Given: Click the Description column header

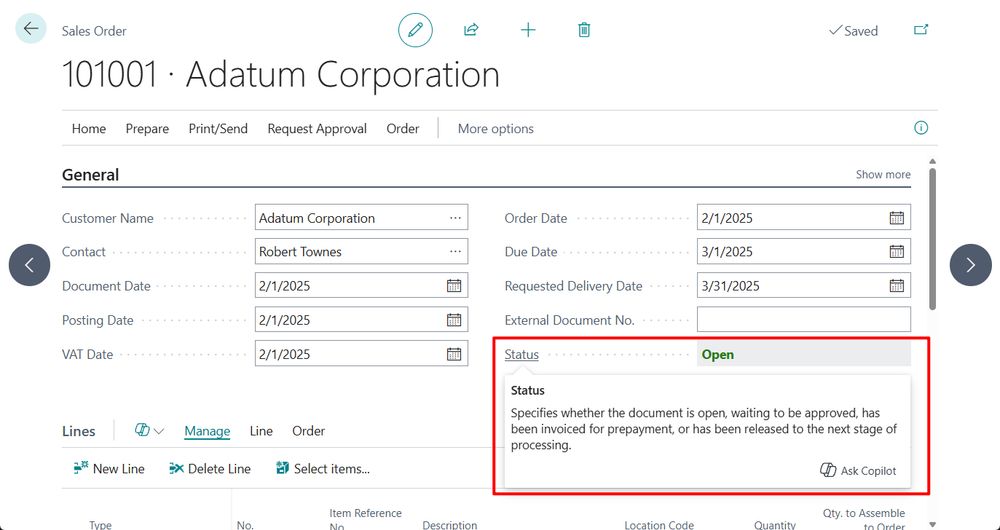Looking at the screenshot, I should point(450,525).
